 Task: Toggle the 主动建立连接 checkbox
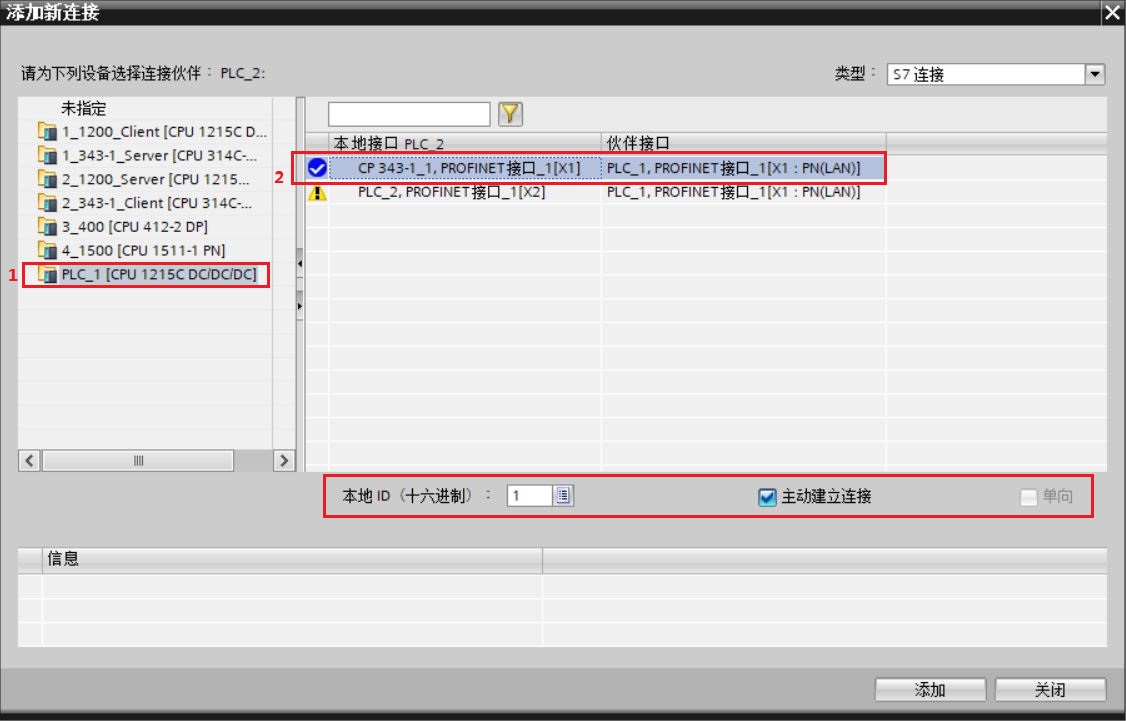[x=767, y=497]
